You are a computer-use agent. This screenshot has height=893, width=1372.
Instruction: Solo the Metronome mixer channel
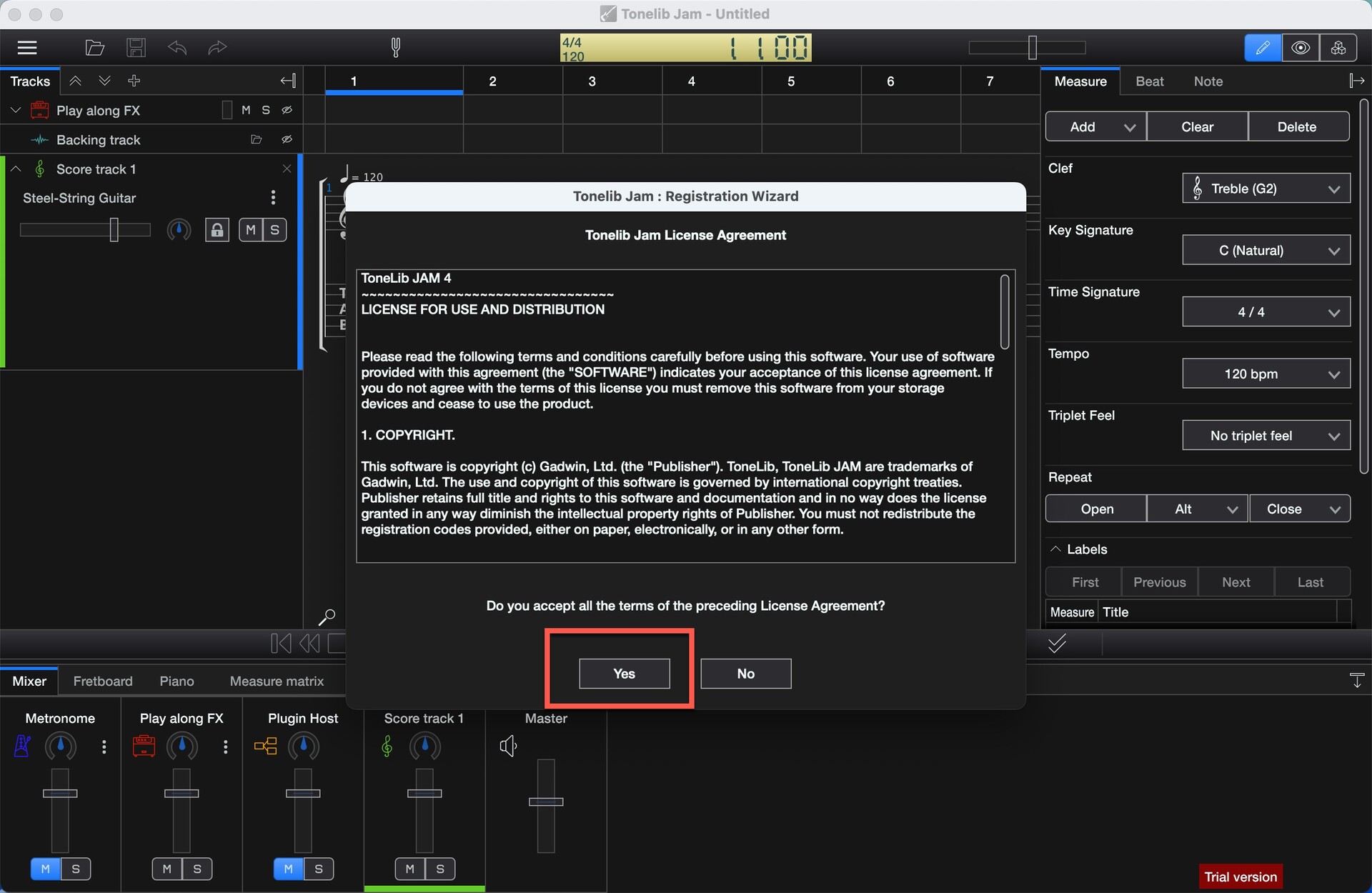click(76, 869)
